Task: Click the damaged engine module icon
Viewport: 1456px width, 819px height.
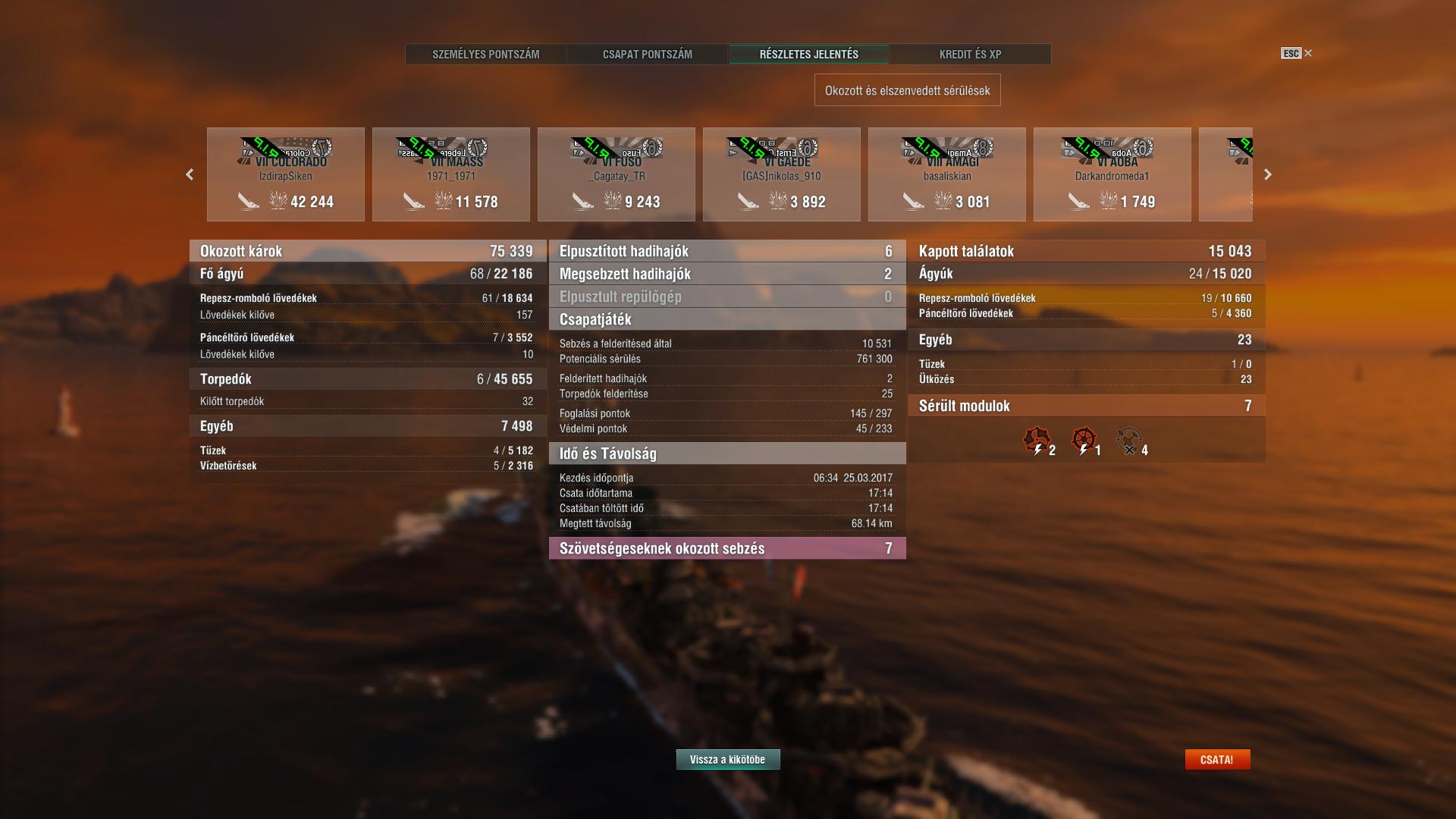Action: tap(1037, 441)
